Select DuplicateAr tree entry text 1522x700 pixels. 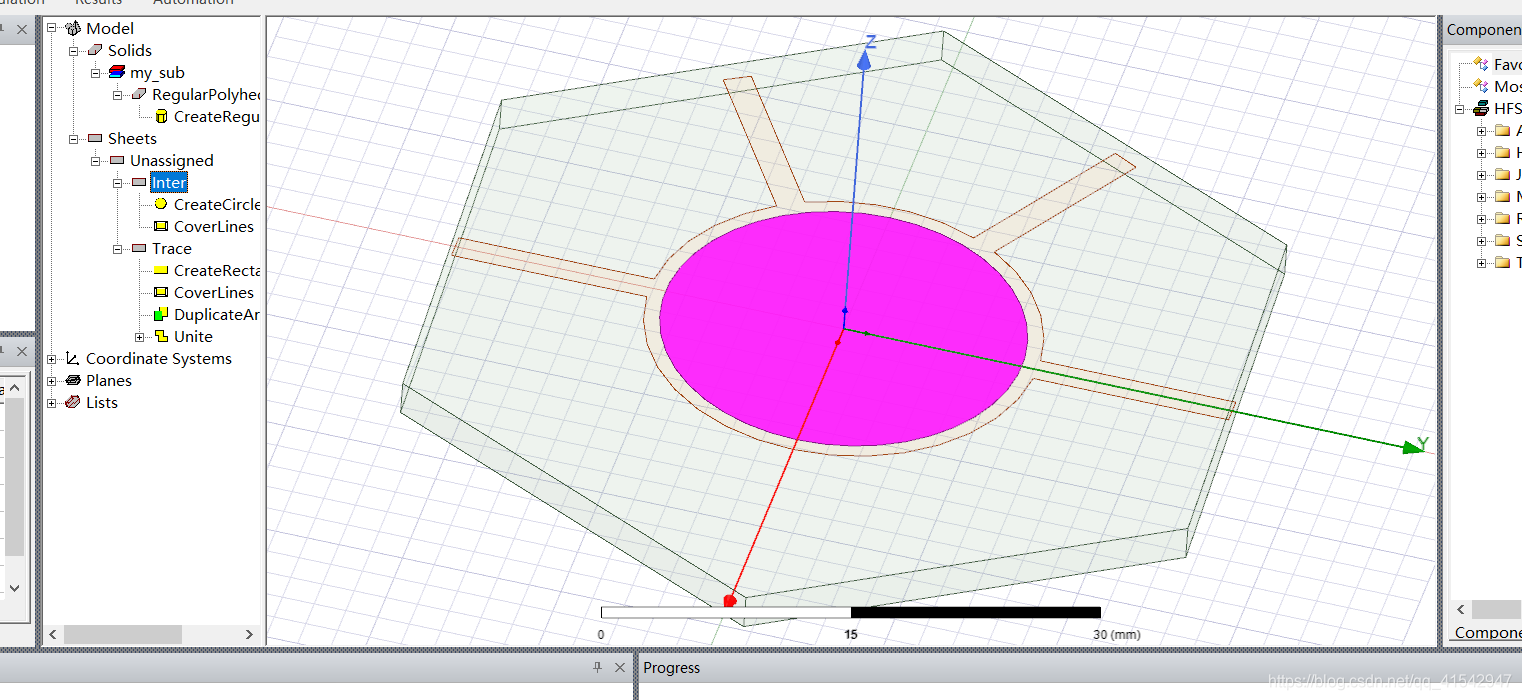pyautogui.click(x=216, y=314)
